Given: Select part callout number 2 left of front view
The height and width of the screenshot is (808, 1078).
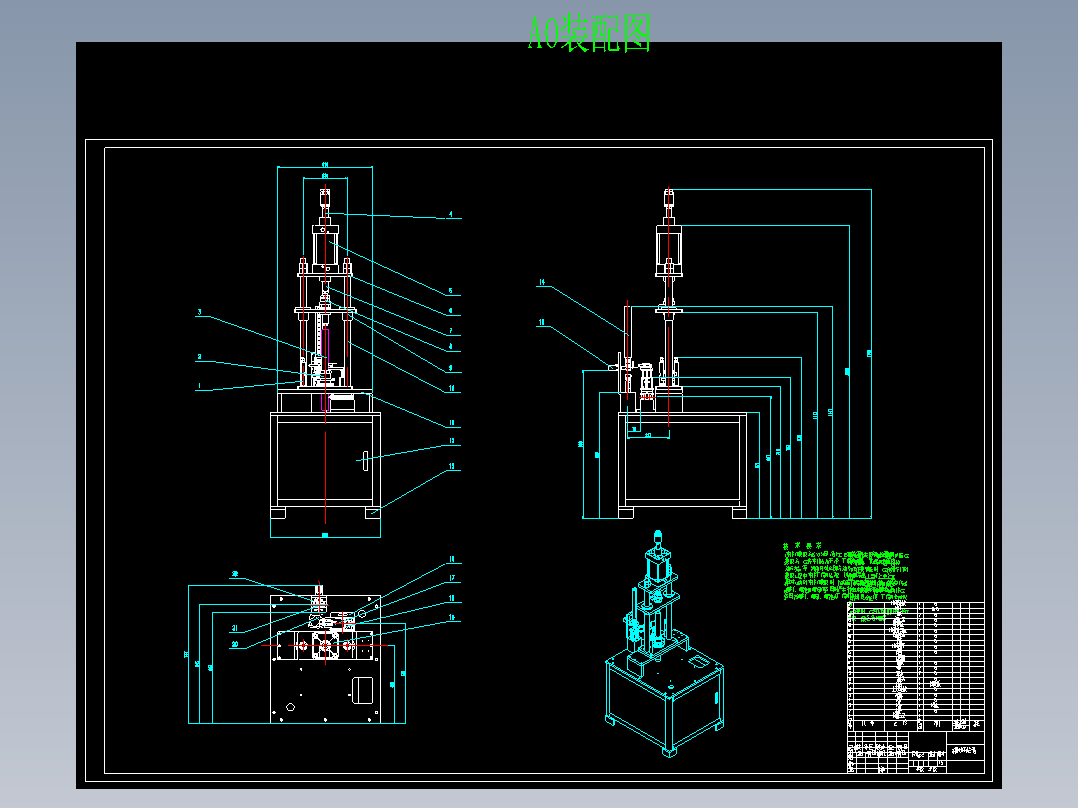Looking at the screenshot, I should (199, 357).
